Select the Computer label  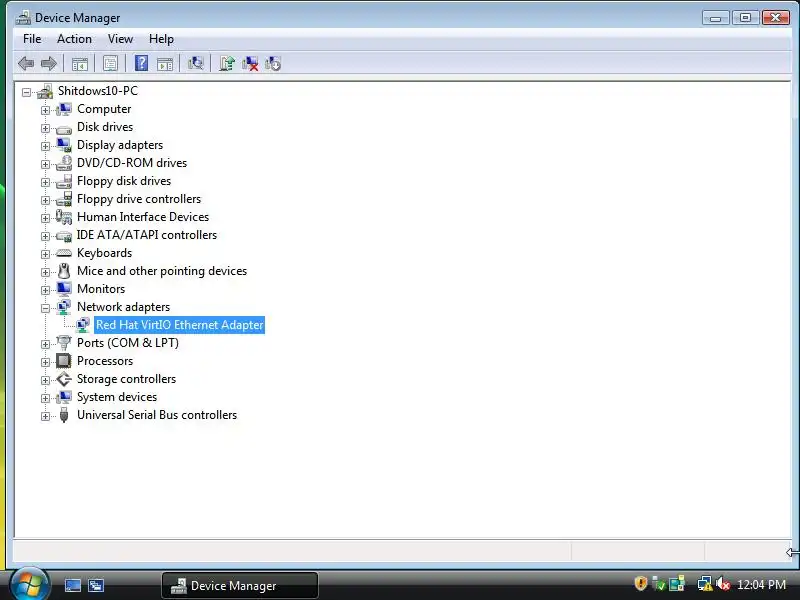(104, 109)
